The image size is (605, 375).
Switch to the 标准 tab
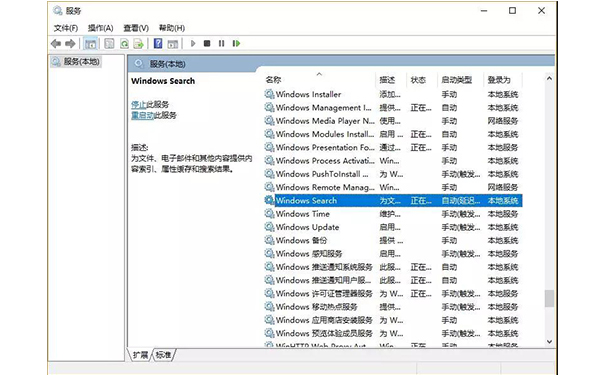point(163,355)
